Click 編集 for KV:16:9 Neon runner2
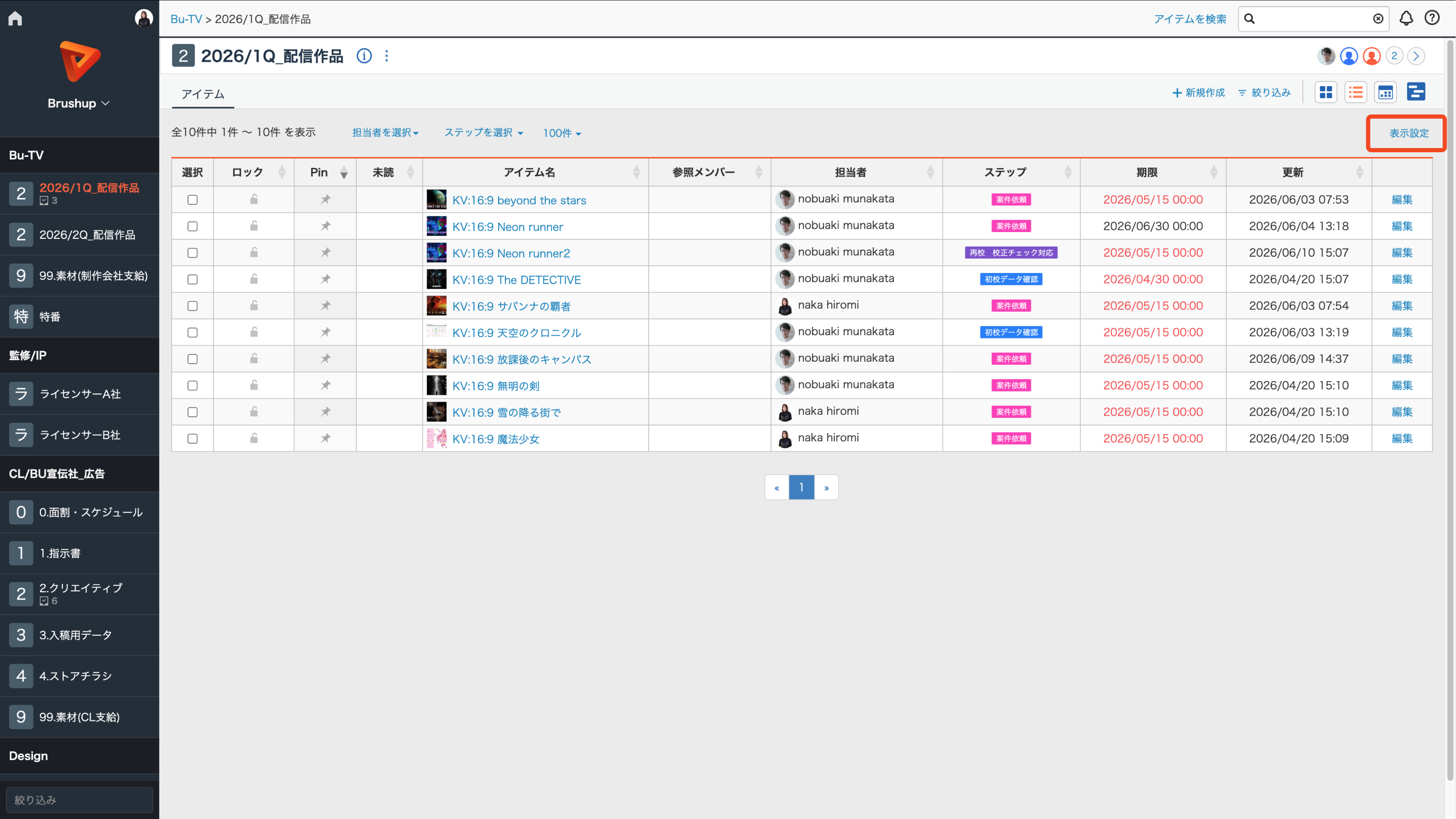This screenshot has width=1456, height=819. coord(1402,253)
